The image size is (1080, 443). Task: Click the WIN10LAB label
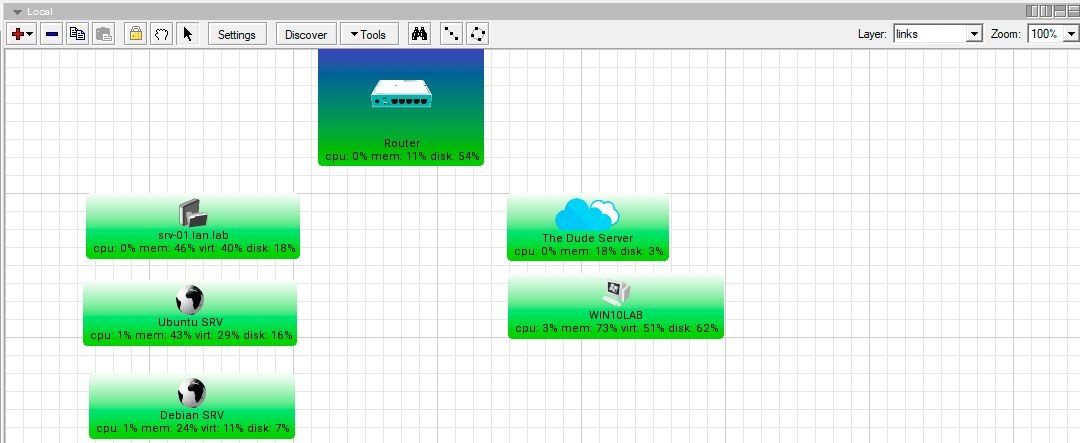616,316
